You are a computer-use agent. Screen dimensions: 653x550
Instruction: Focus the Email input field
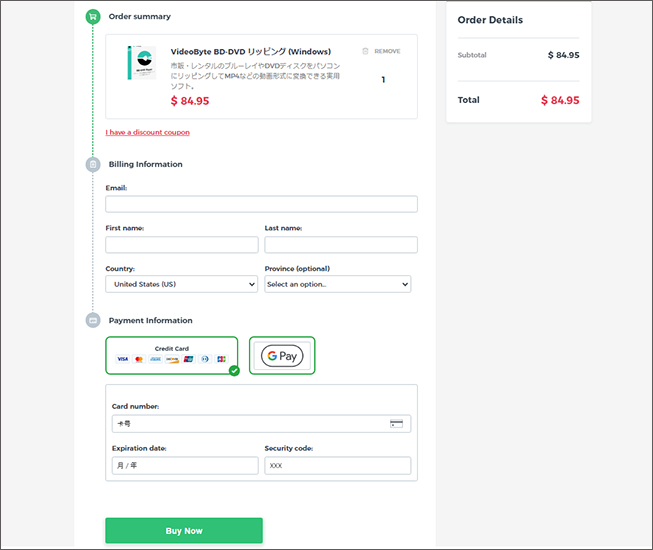[x=262, y=204]
